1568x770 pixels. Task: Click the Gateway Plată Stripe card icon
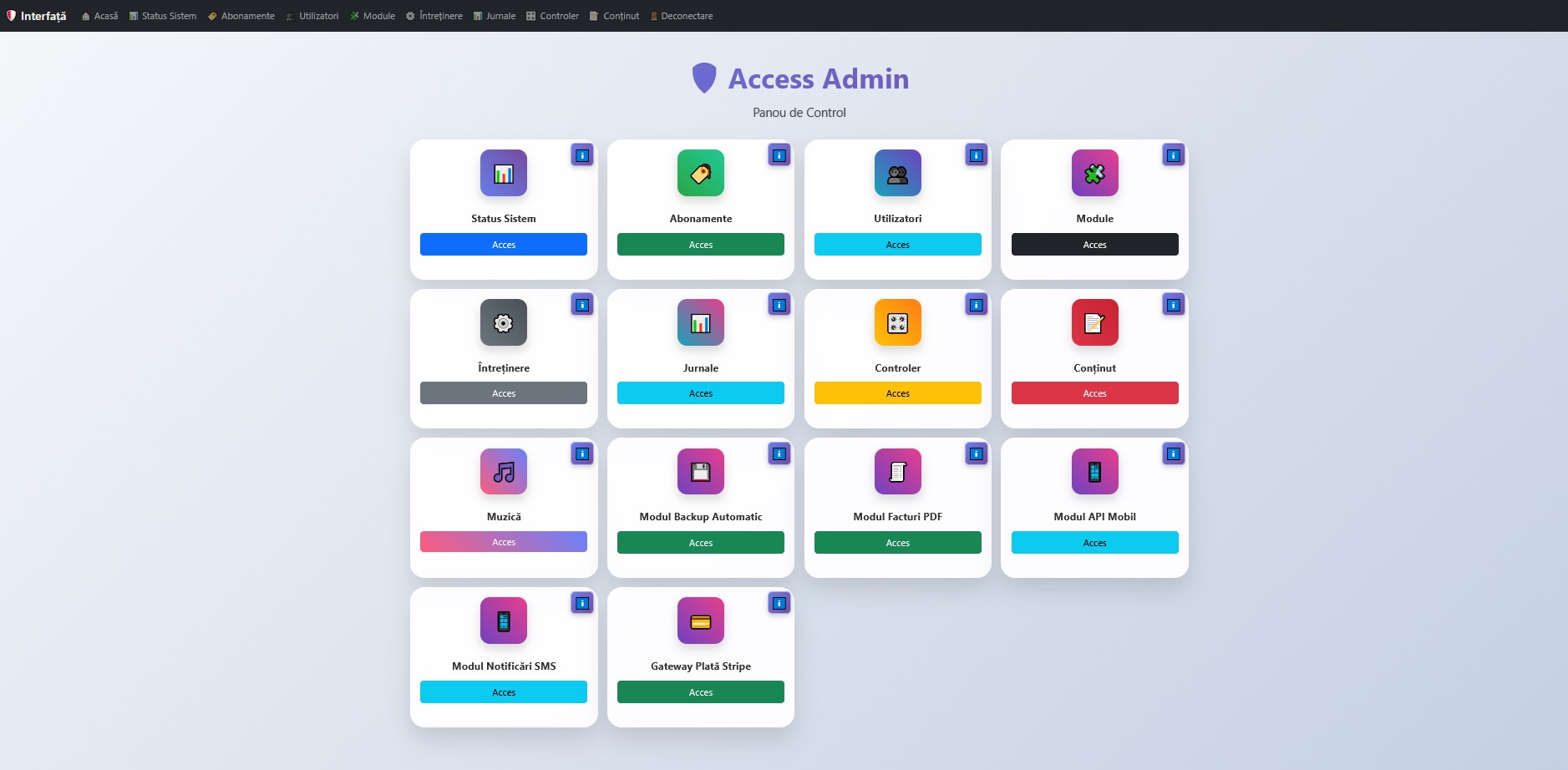click(x=700, y=621)
